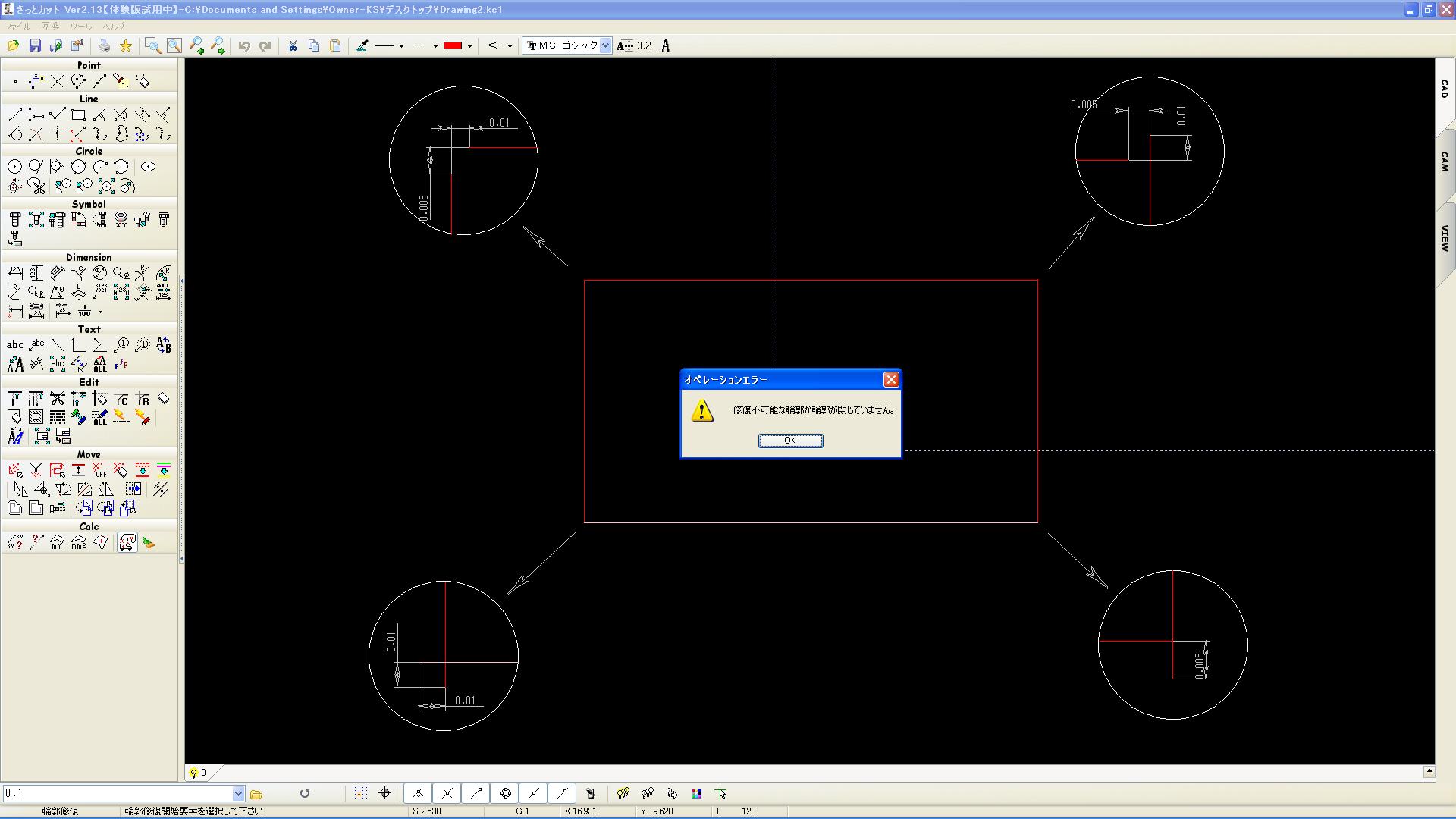The image size is (1456, 819).
Task: Open the red line color dropdown arrow
Action: click(470, 46)
